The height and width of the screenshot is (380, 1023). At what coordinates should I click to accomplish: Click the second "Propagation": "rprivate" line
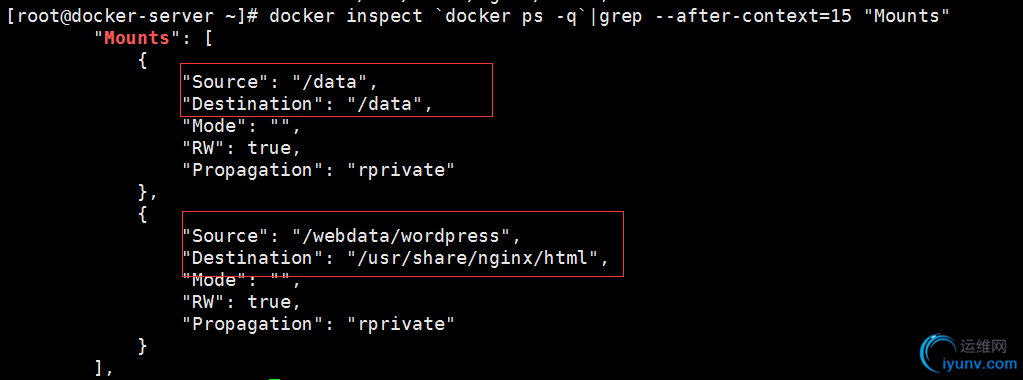(x=318, y=324)
